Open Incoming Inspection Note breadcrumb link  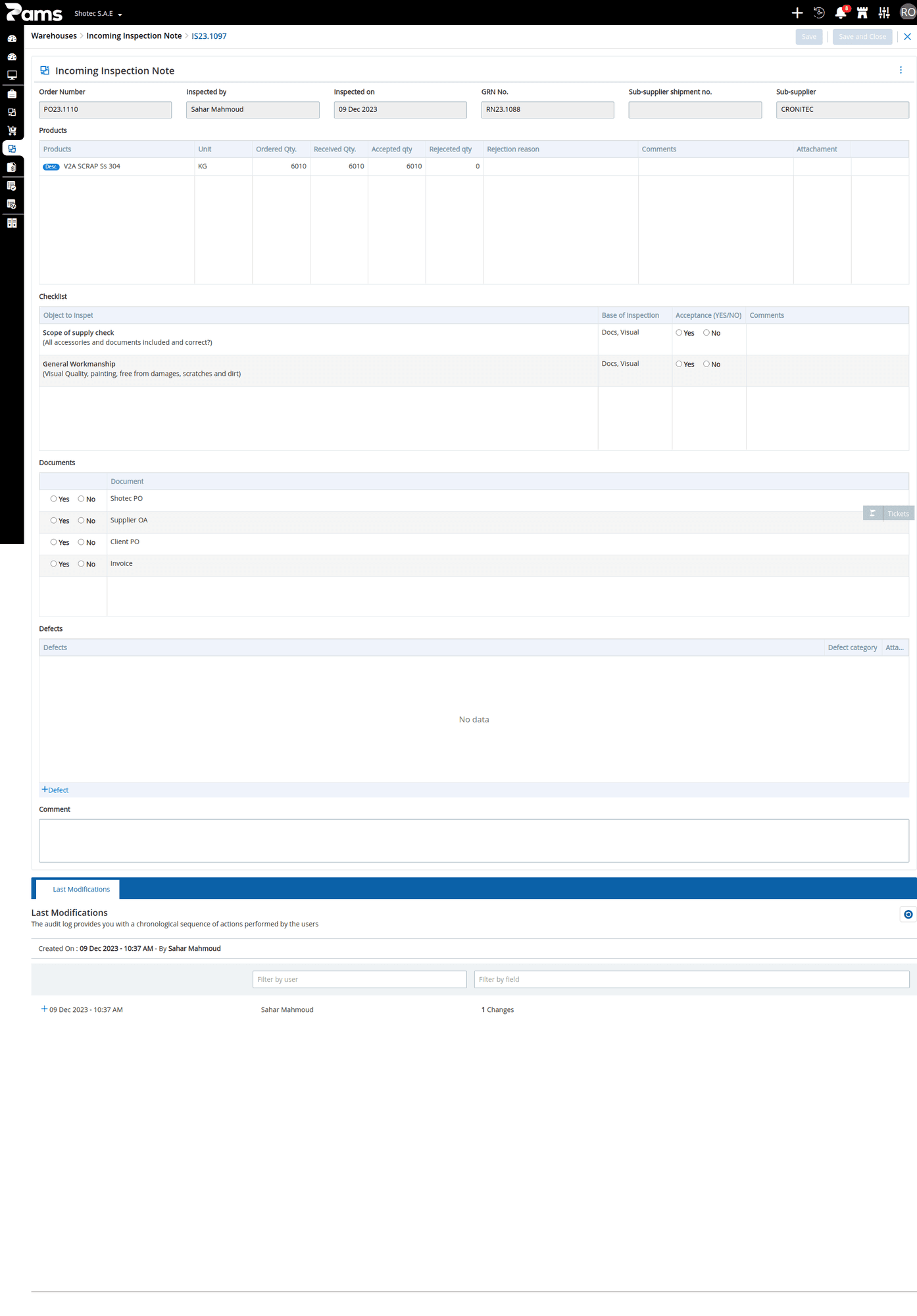coord(134,36)
